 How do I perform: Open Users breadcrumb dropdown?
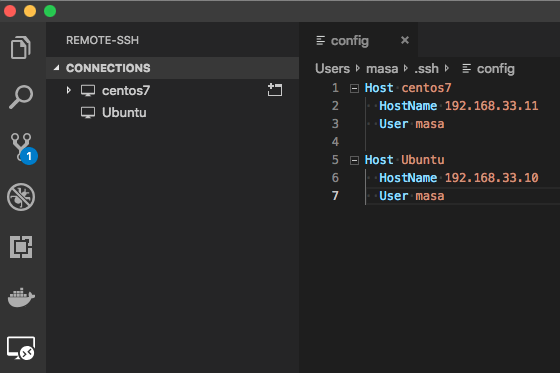click(332, 68)
